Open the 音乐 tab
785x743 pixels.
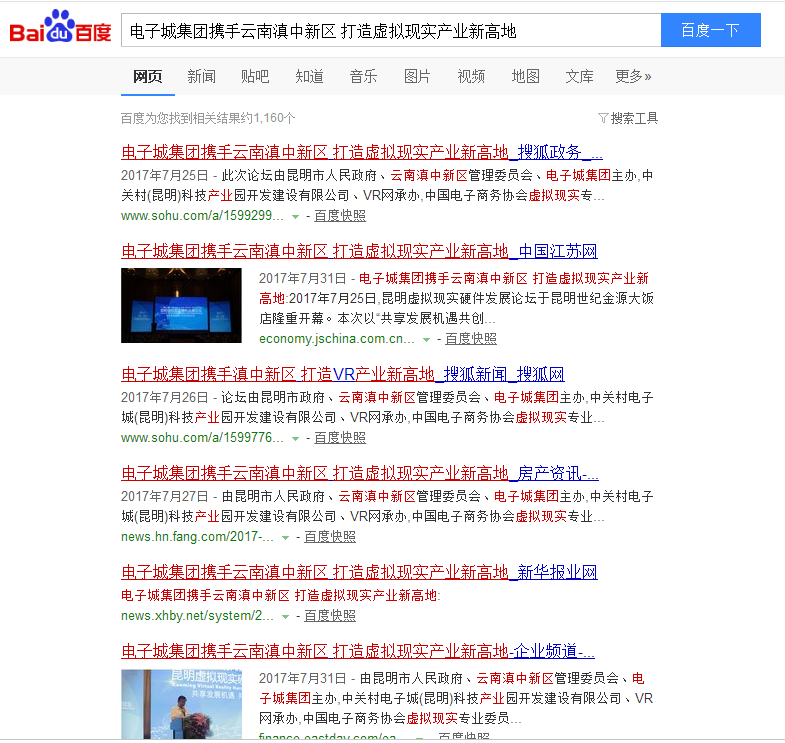(x=363, y=77)
